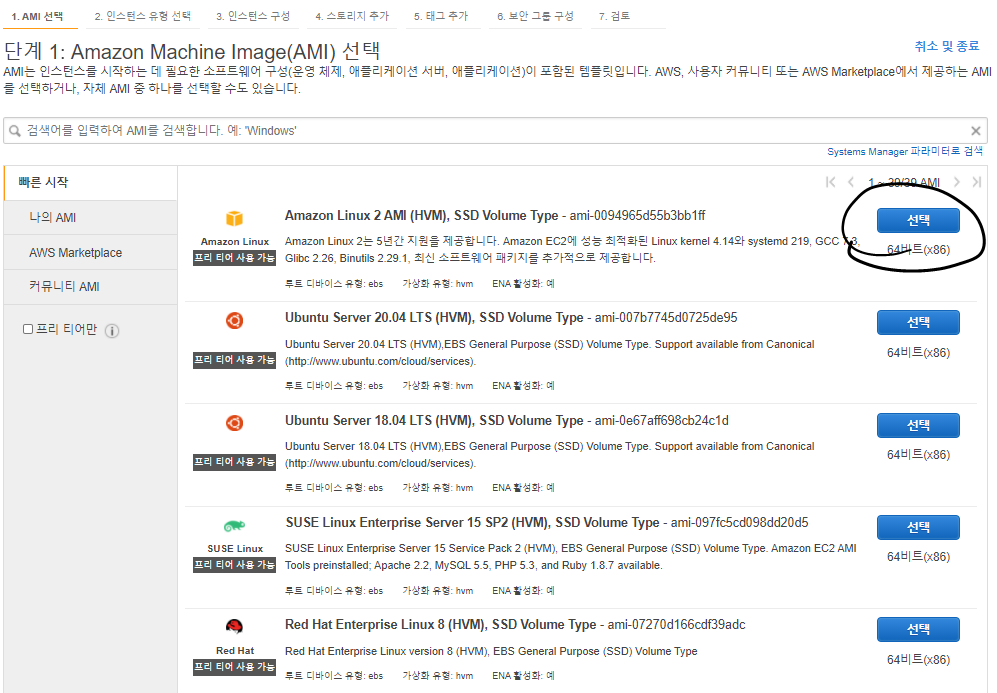Click 프리 티어 사용 가능 badge under Amazon Linux

235,258
